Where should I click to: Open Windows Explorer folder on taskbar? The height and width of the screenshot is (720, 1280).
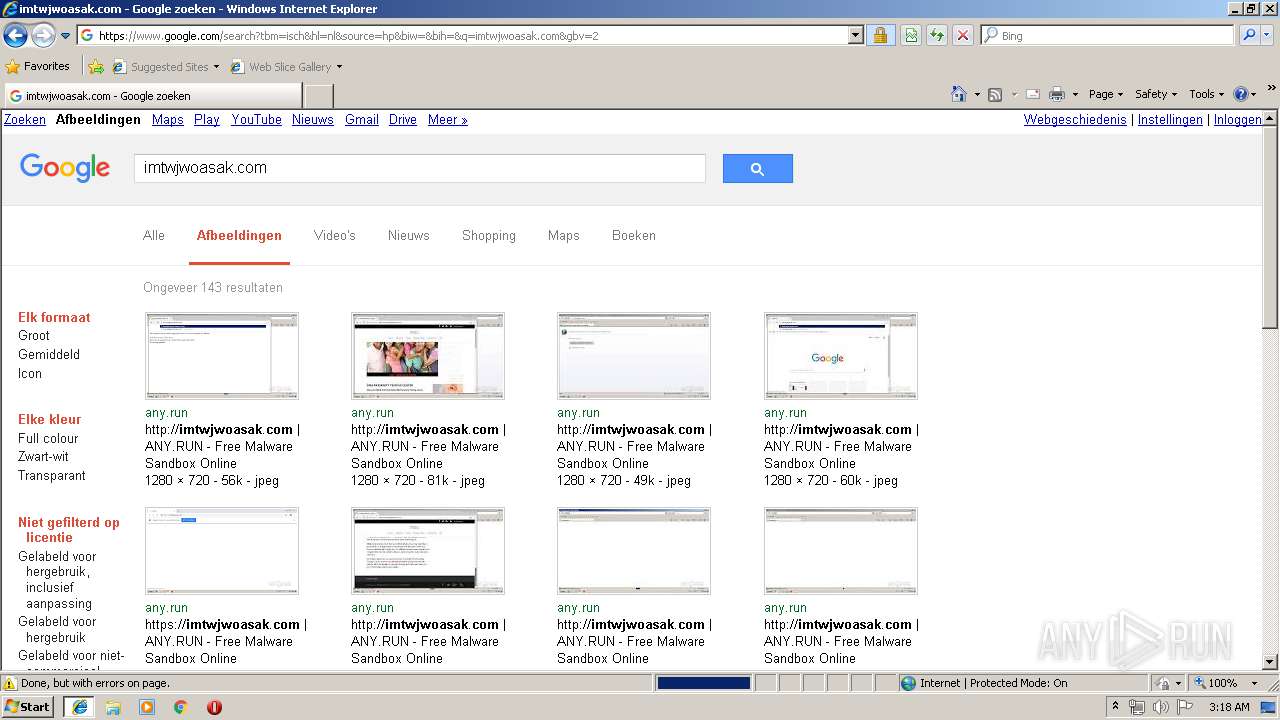pyautogui.click(x=113, y=707)
